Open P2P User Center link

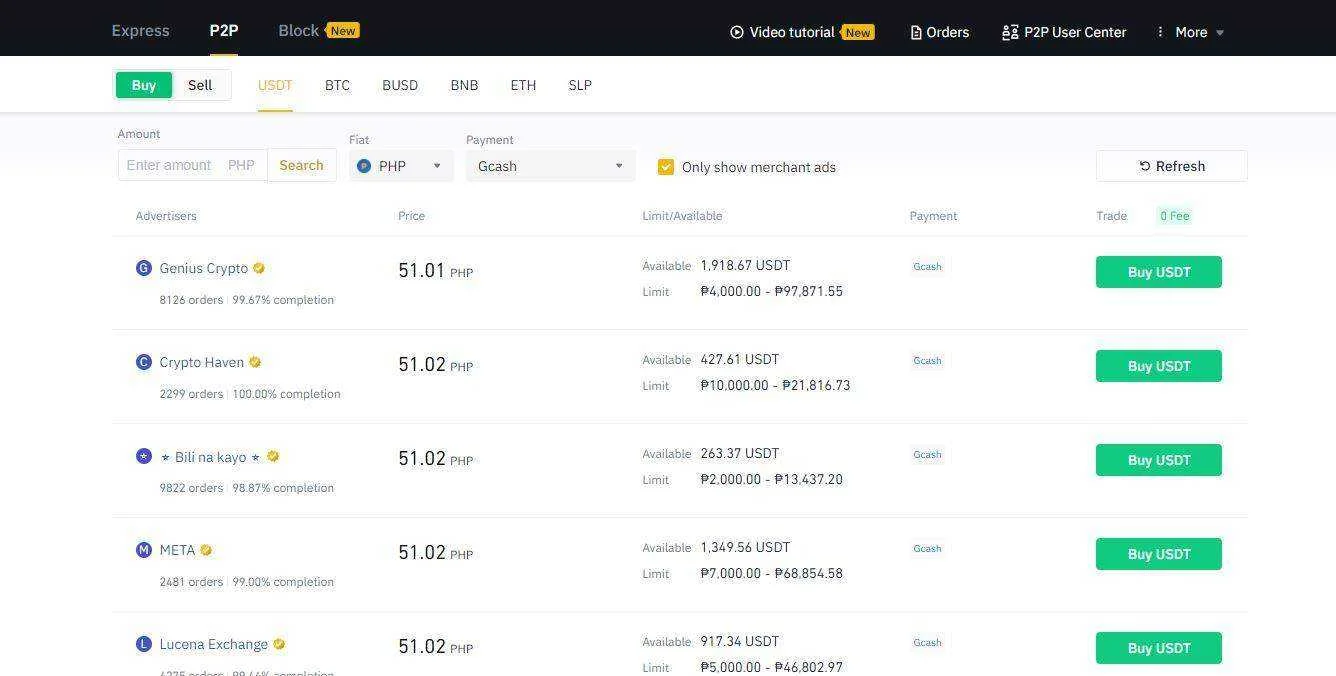tap(1075, 32)
